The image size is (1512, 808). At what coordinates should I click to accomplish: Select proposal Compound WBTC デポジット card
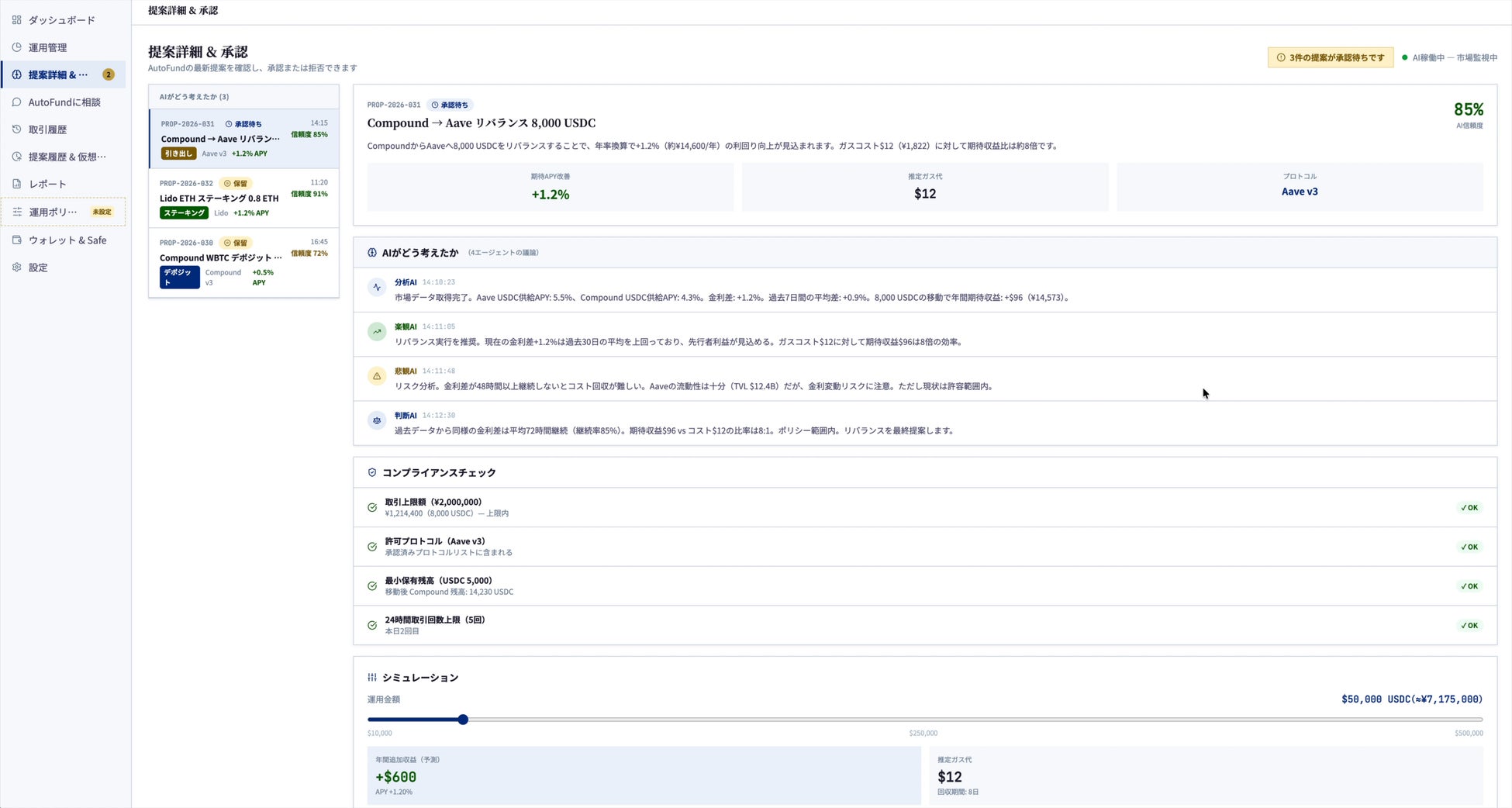coord(244,263)
